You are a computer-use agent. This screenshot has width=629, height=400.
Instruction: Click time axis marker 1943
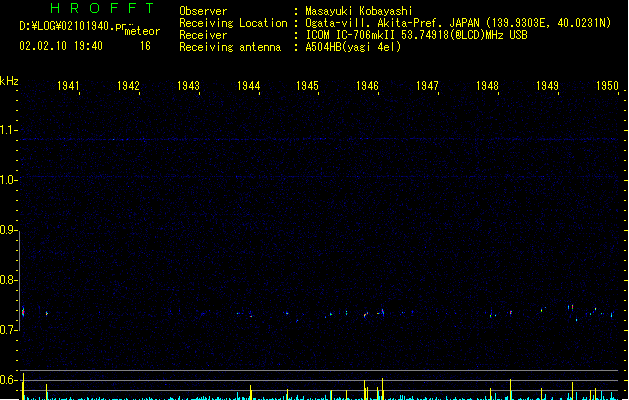pos(188,86)
